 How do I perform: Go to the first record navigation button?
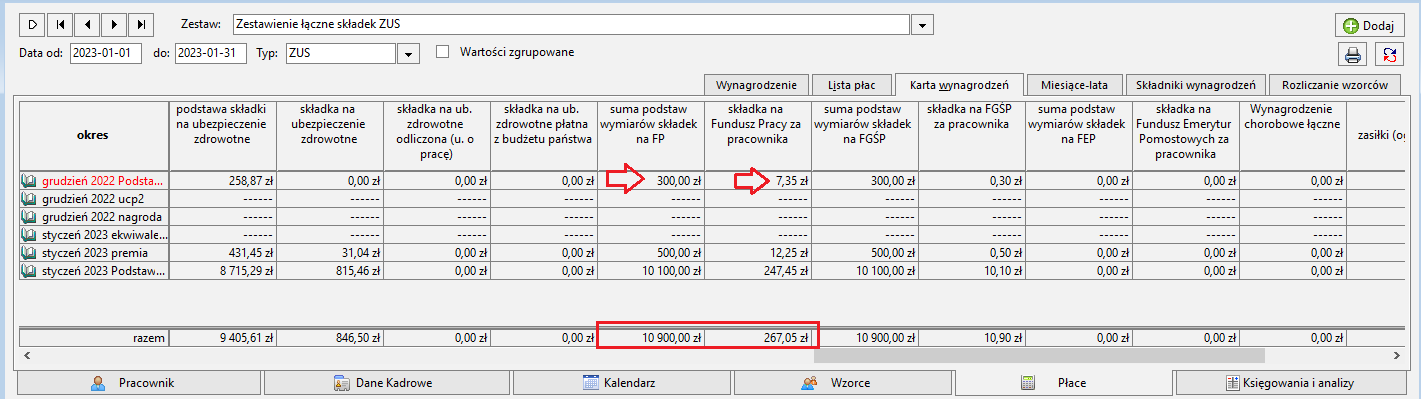(61, 24)
